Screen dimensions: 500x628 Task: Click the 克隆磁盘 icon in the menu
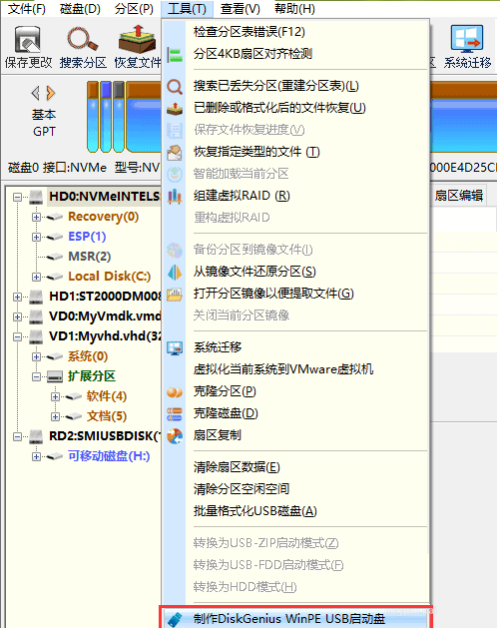(175, 414)
